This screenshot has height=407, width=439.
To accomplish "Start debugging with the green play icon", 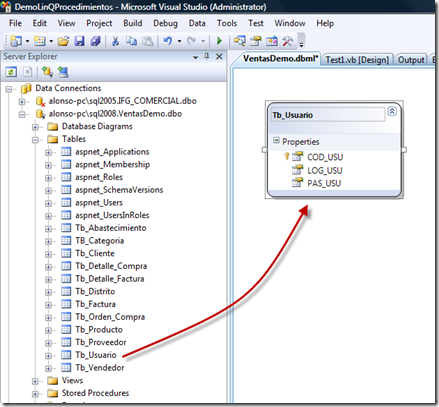I will pos(219,41).
